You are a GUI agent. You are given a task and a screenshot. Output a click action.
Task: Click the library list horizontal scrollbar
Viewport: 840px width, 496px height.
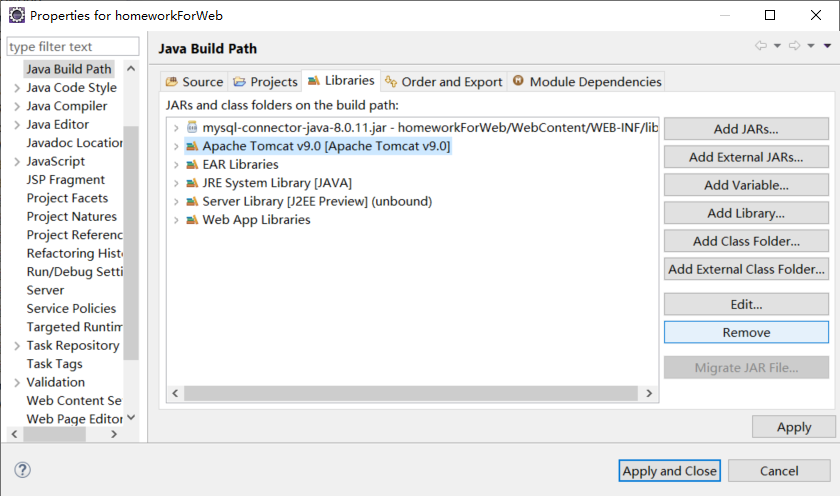point(400,394)
